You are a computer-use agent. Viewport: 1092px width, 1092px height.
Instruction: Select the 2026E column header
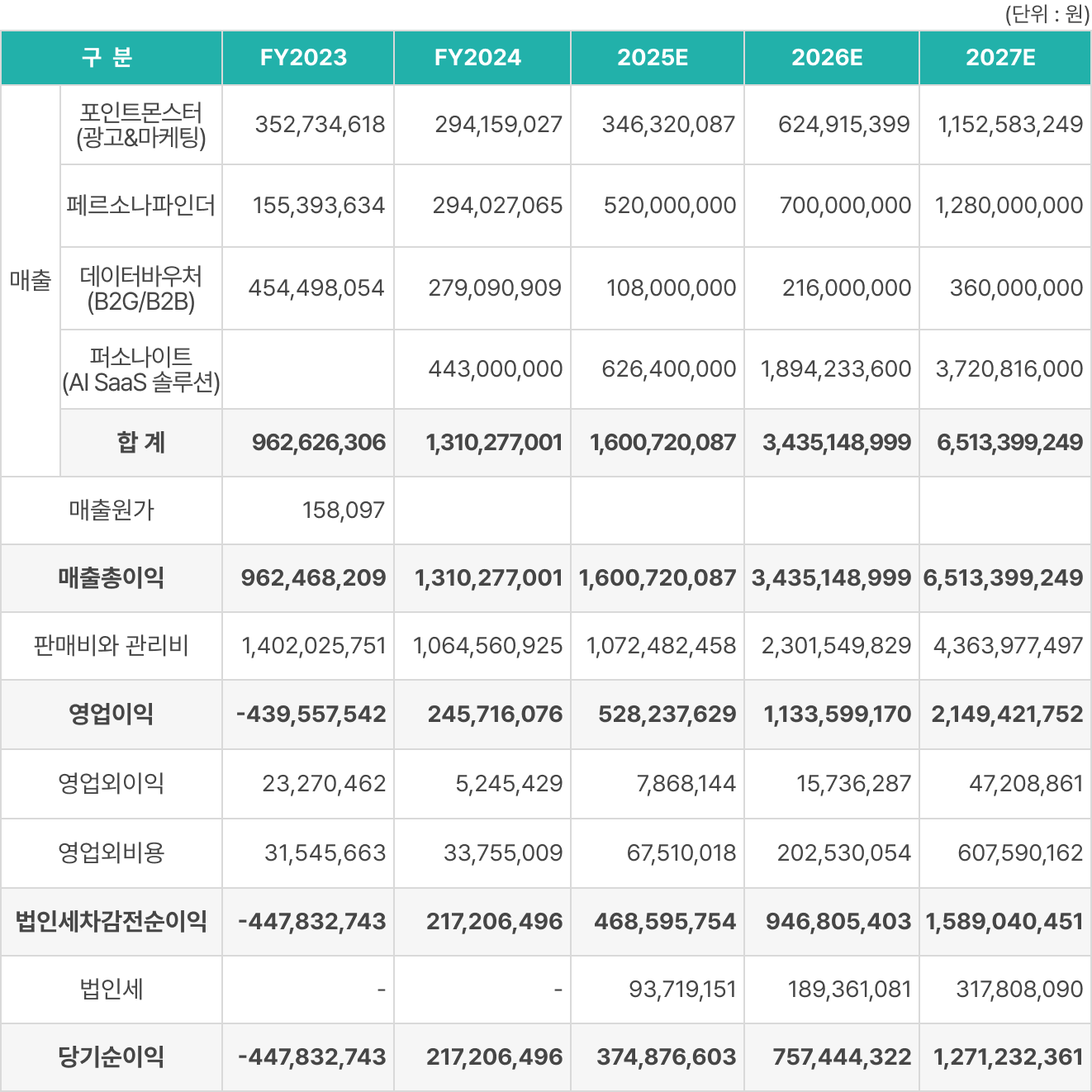[x=827, y=58]
